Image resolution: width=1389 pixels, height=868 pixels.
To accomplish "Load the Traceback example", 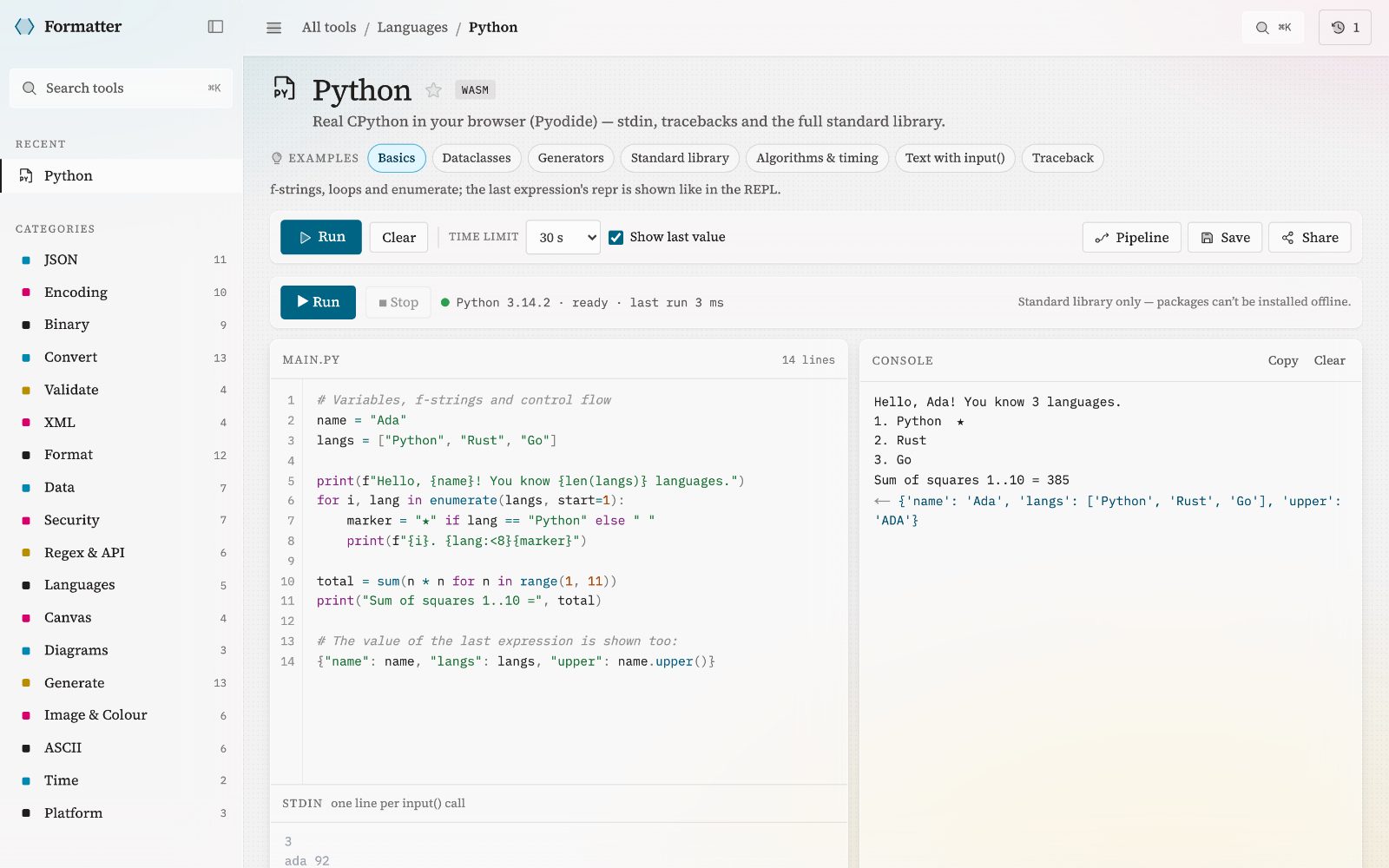I will pos(1063,158).
